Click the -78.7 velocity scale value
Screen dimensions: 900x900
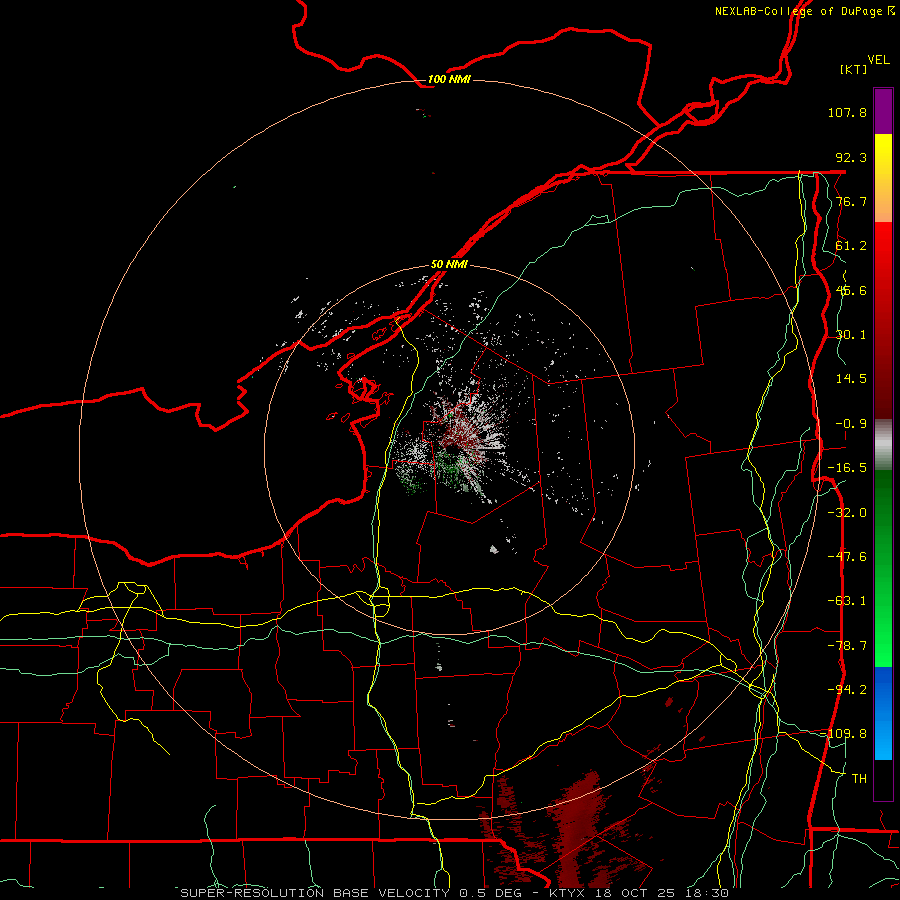point(847,646)
